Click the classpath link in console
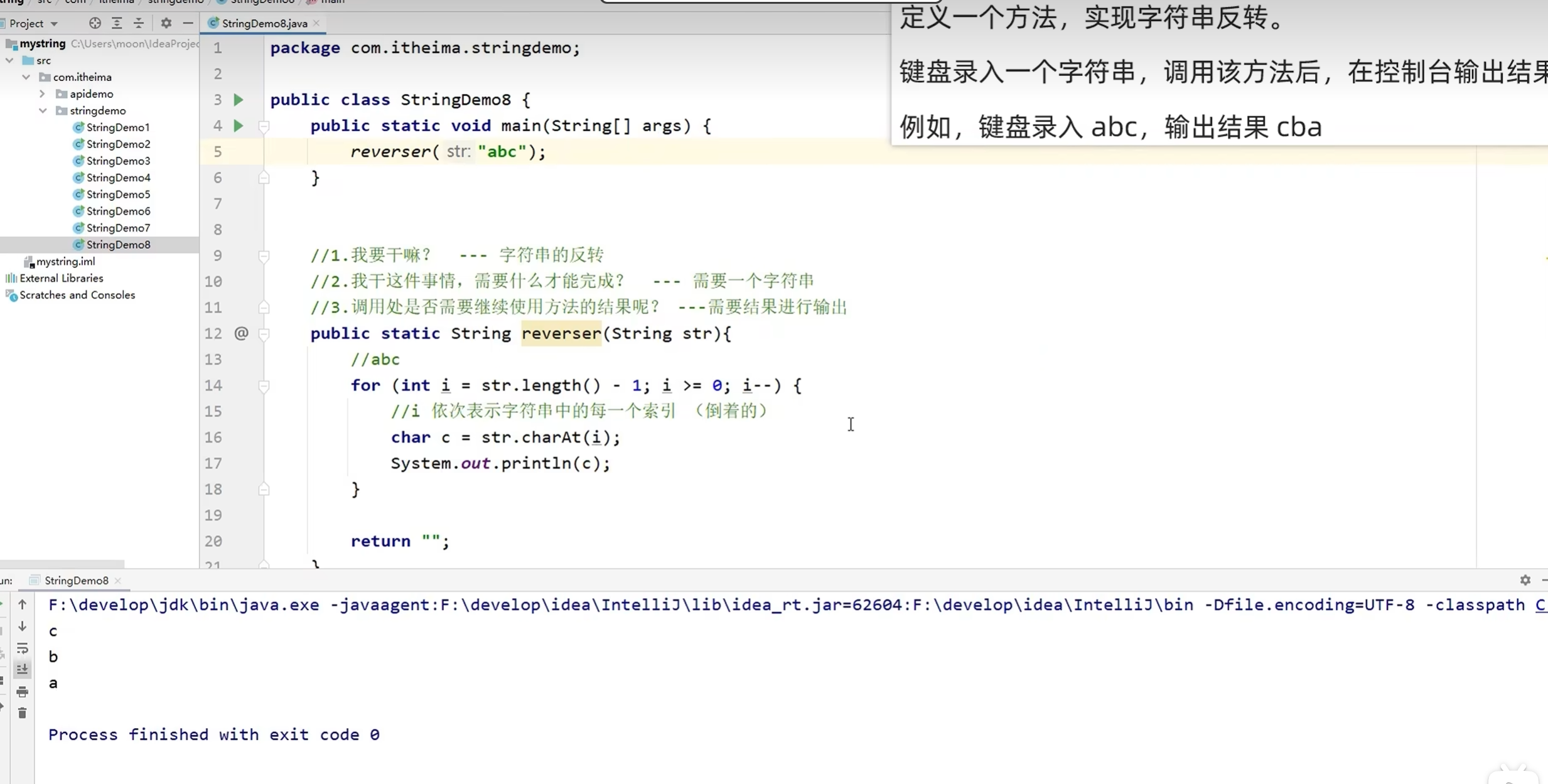Image resolution: width=1548 pixels, height=784 pixels. point(1541,605)
